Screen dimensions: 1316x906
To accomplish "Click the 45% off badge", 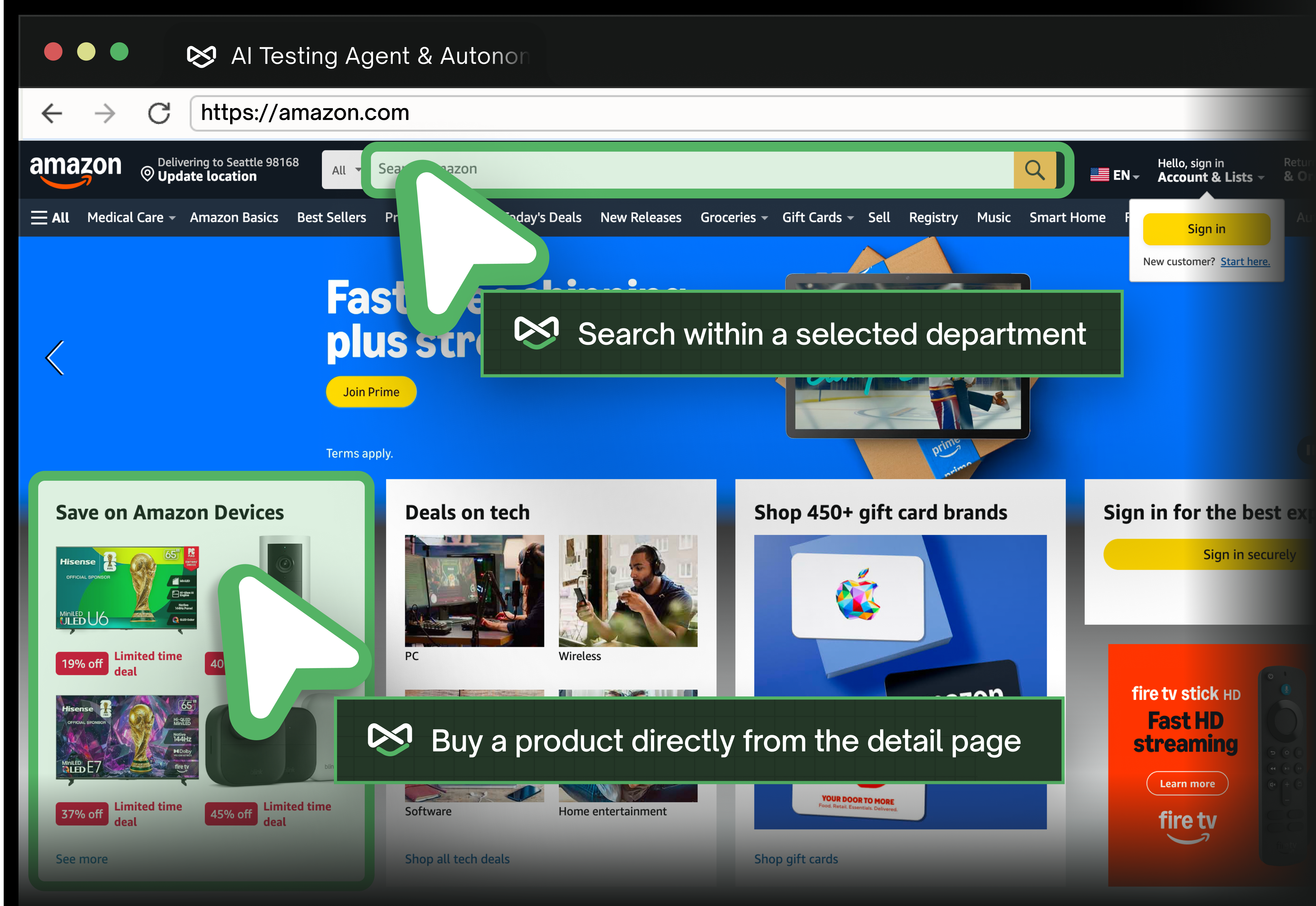I will [231, 814].
